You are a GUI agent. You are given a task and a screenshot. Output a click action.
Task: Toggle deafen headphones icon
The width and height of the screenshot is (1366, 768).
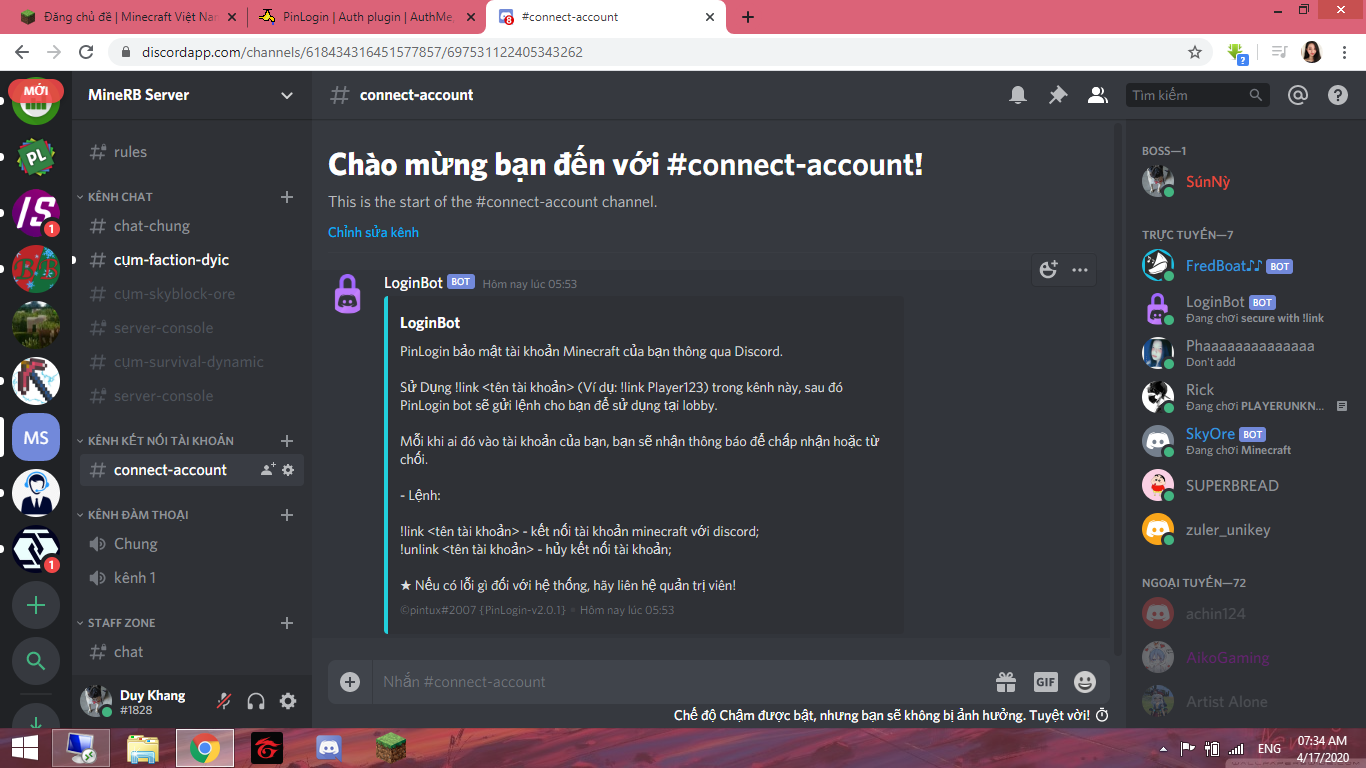(x=256, y=701)
